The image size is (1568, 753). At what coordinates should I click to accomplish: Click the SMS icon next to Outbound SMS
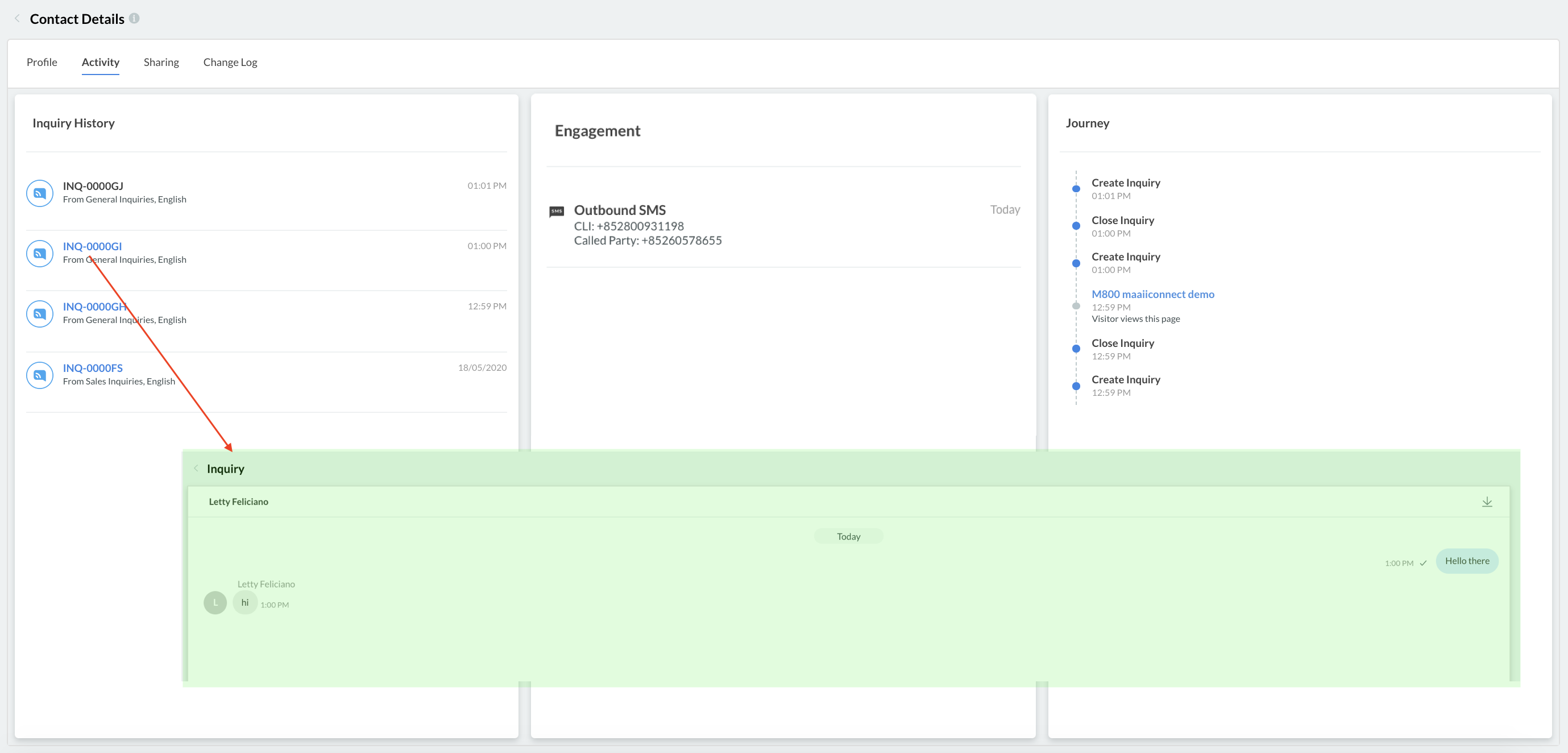coord(557,211)
